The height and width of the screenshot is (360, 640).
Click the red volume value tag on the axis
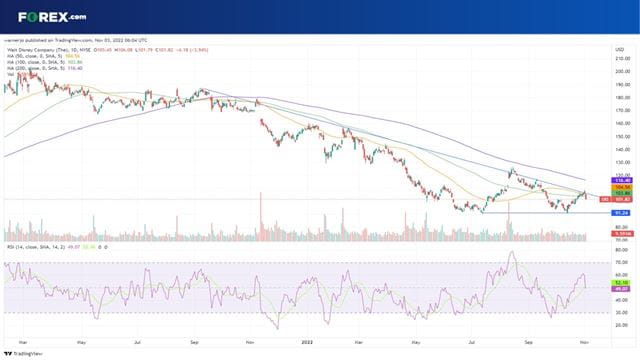click(622, 233)
